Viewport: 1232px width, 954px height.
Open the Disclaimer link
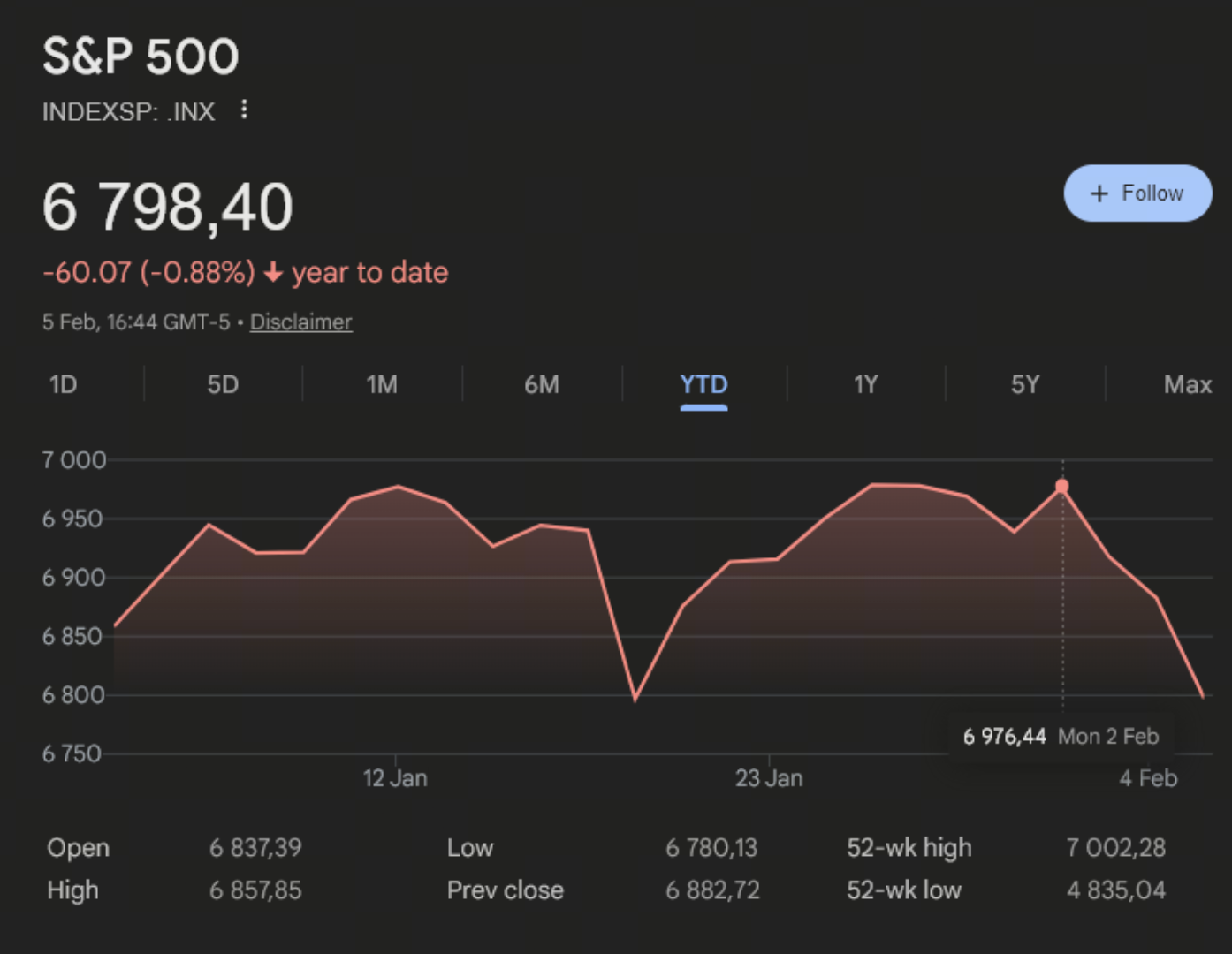[x=300, y=322]
